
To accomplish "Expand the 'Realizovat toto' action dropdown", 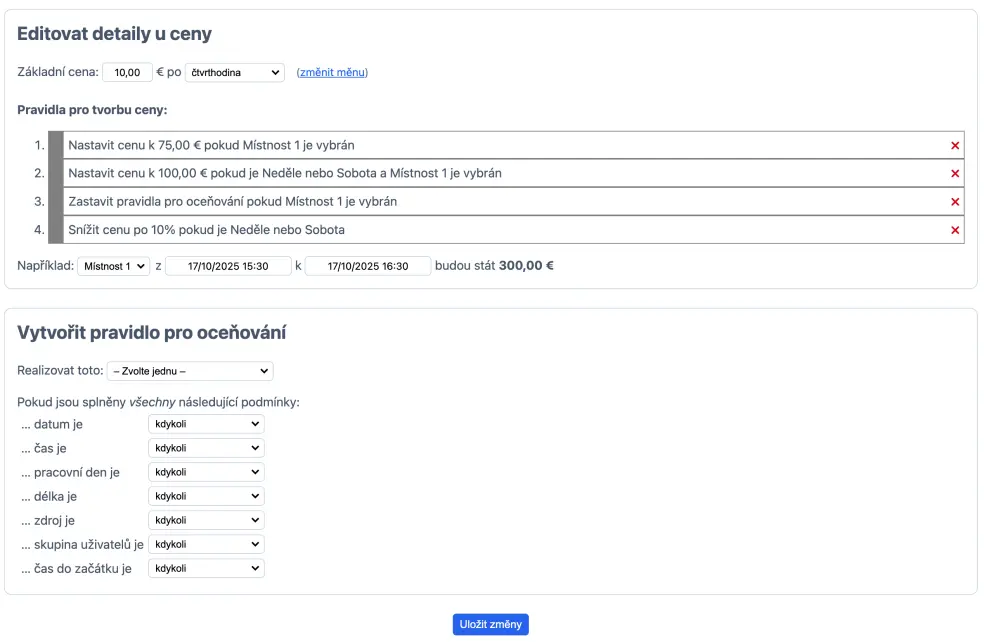I will tap(189, 371).
